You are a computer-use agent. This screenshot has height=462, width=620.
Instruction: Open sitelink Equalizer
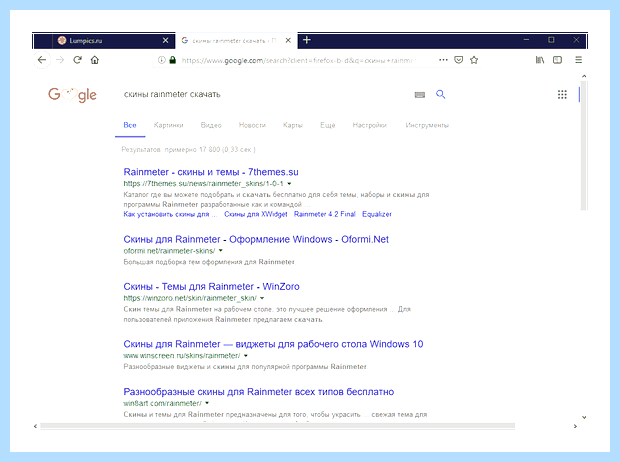pyautogui.click(x=377, y=214)
